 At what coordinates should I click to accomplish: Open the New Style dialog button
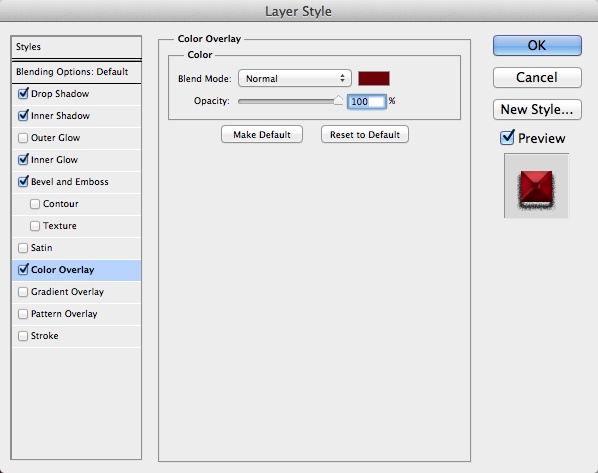pyautogui.click(x=537, y=109)
